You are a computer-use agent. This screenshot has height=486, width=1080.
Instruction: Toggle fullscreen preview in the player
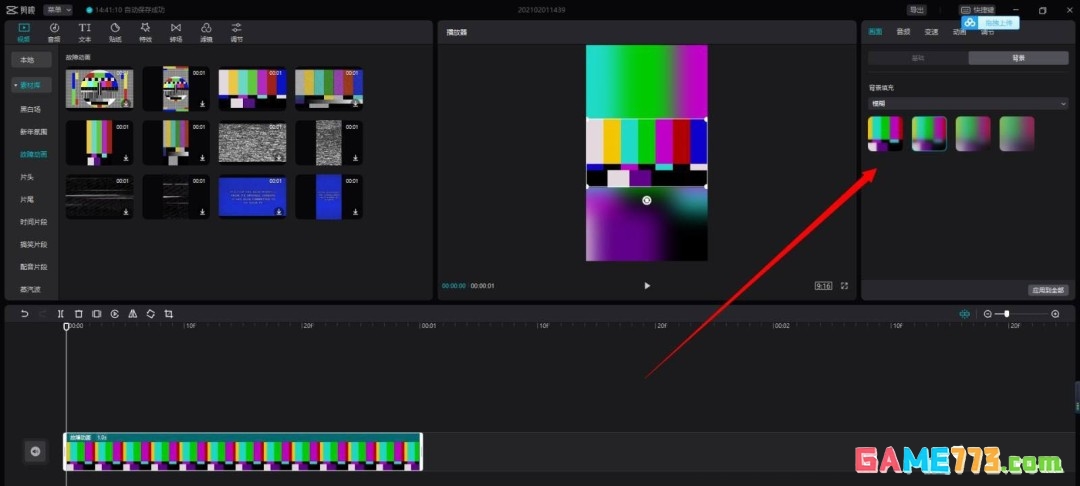(845, 286)
